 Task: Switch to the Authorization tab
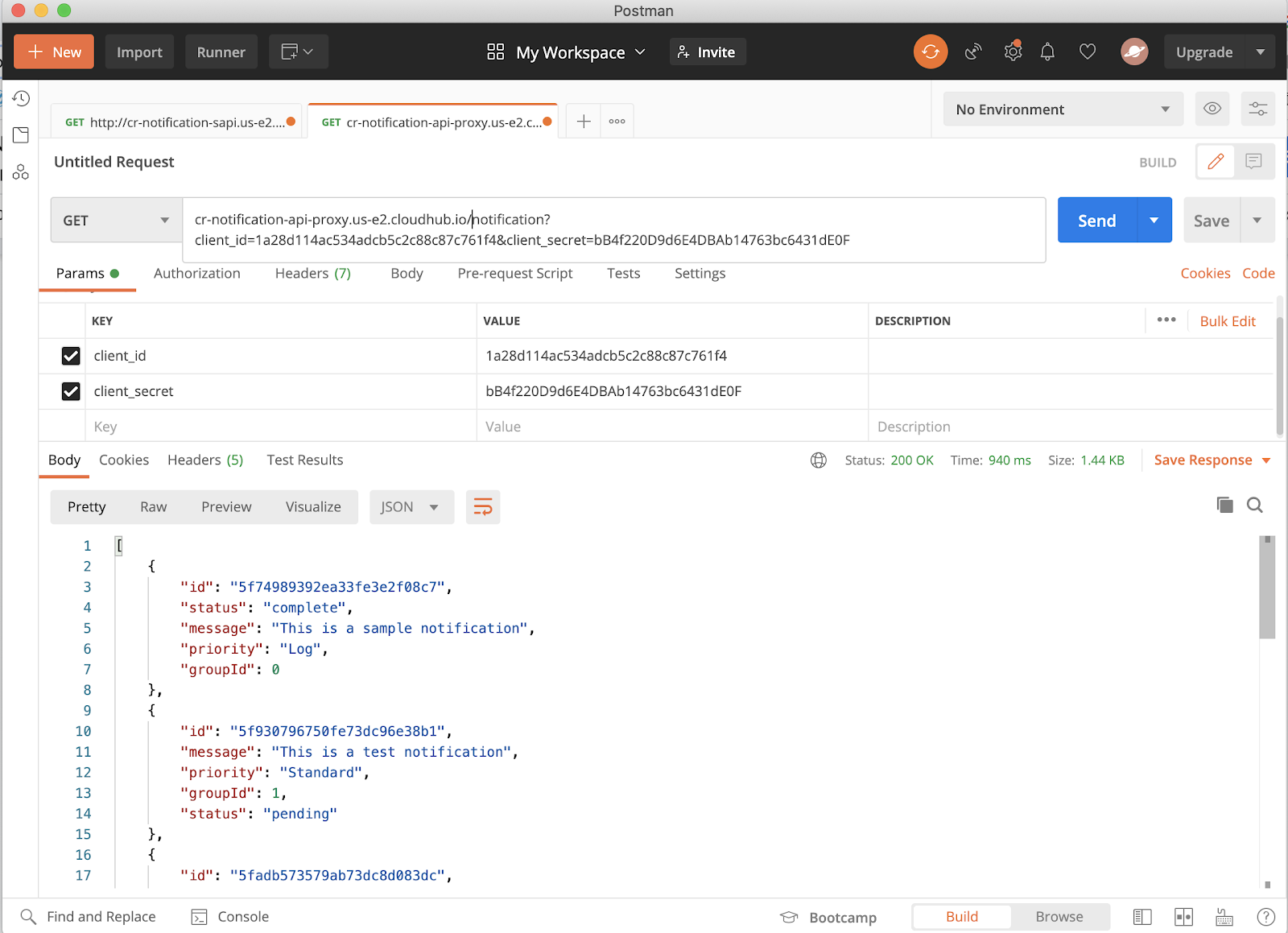tap(196, 274)
